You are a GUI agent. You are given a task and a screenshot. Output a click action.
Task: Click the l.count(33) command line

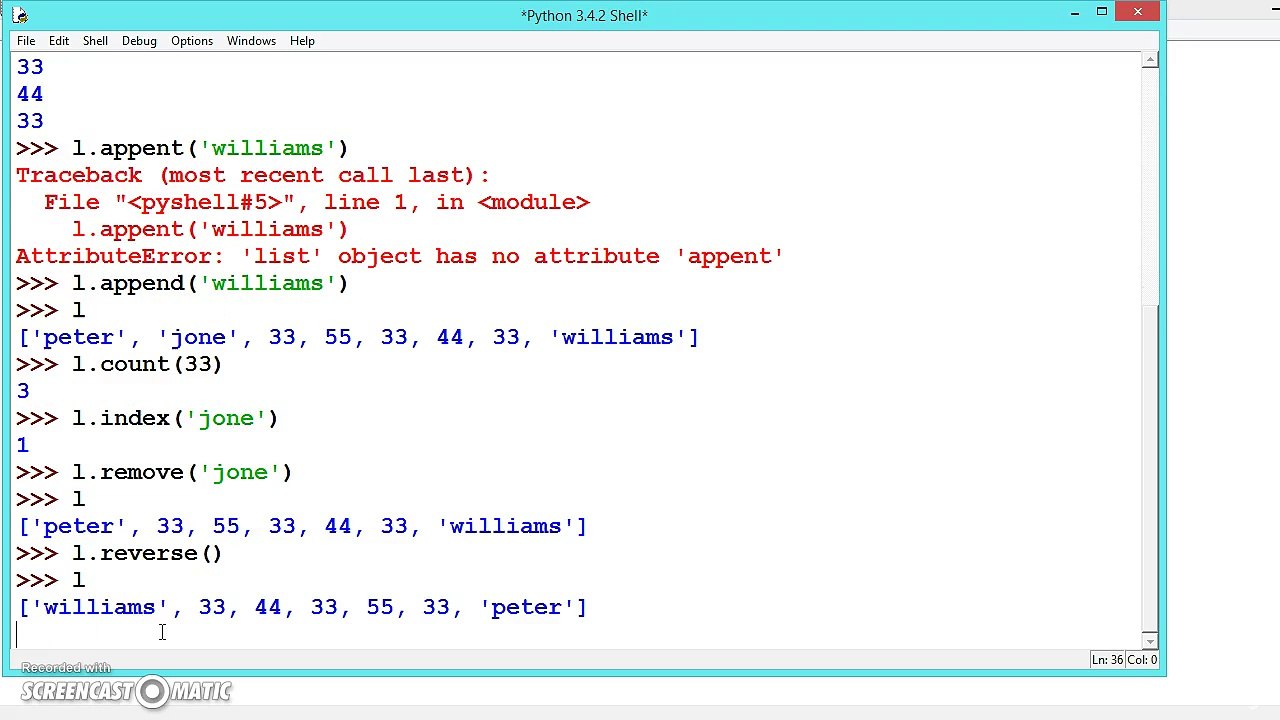(x=118, y=364)
